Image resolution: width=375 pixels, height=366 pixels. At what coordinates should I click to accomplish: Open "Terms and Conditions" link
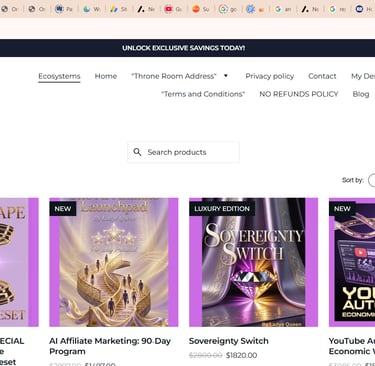pyautogui.click(x=203, y=94)
